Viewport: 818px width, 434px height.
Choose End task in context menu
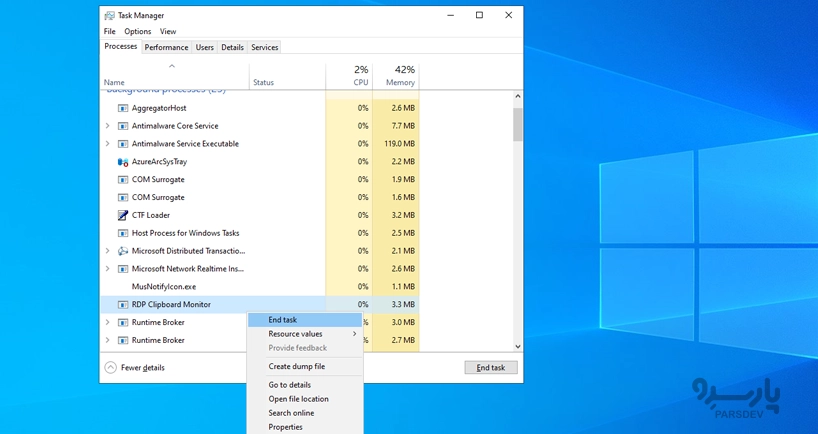point(305,320)
